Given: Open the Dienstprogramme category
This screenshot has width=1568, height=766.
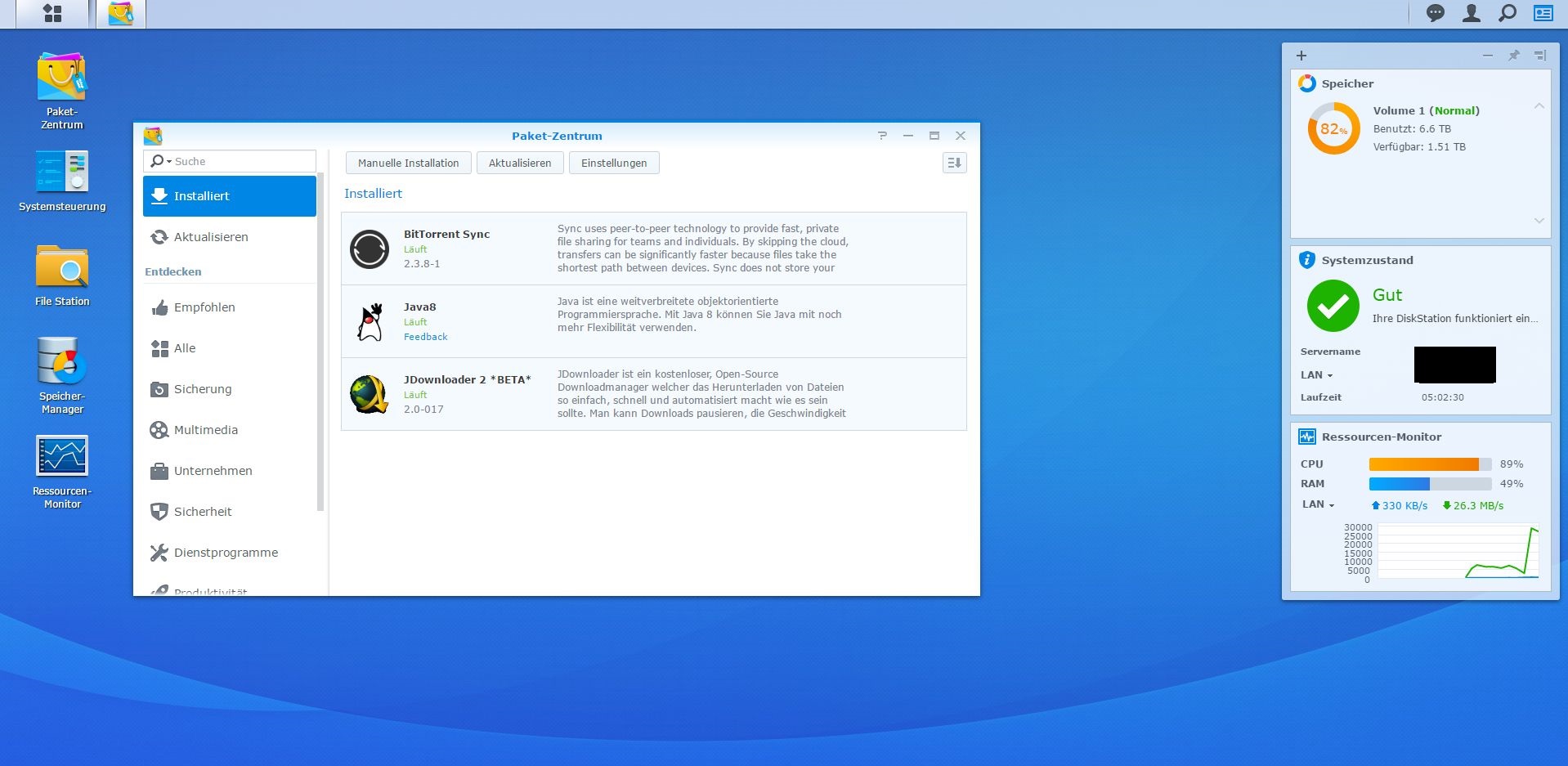Looking at the screenshot, I should pos(230,553).
